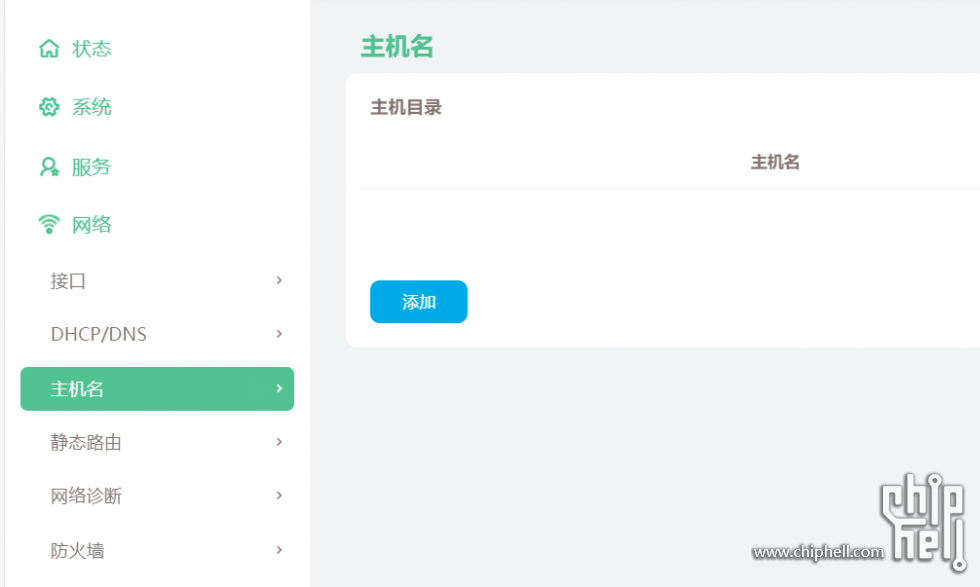Click the gear icon beside 系统

coord(49,107)
